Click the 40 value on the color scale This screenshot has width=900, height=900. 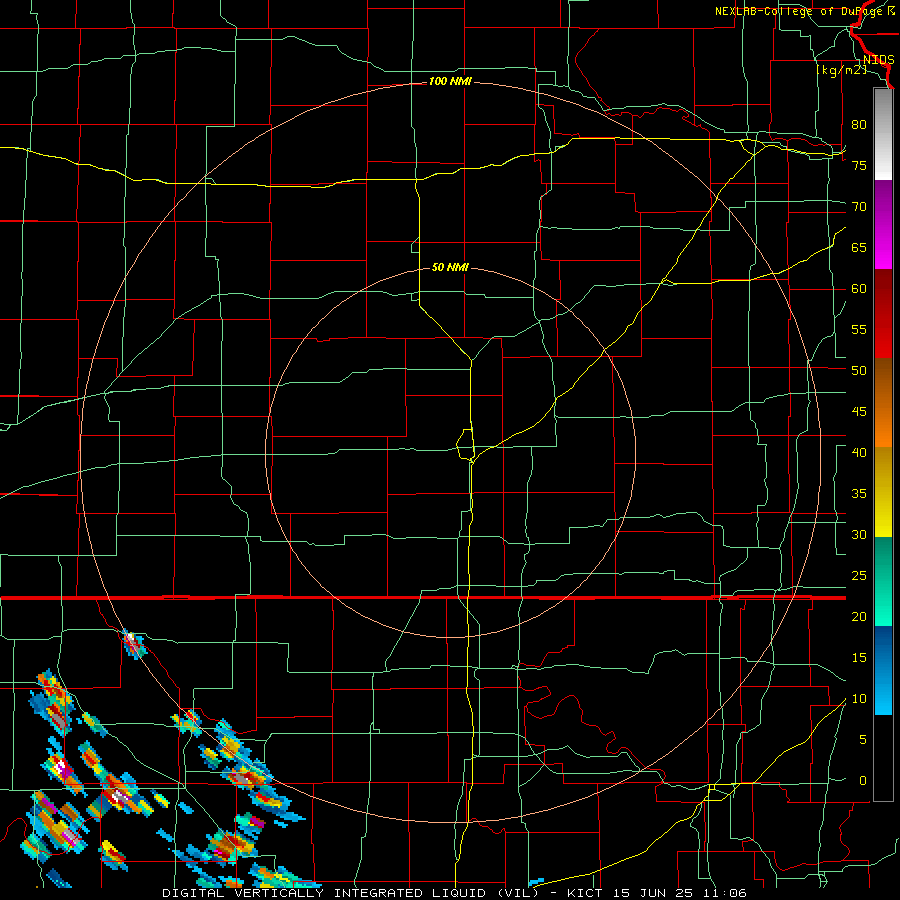click(859, 453)
